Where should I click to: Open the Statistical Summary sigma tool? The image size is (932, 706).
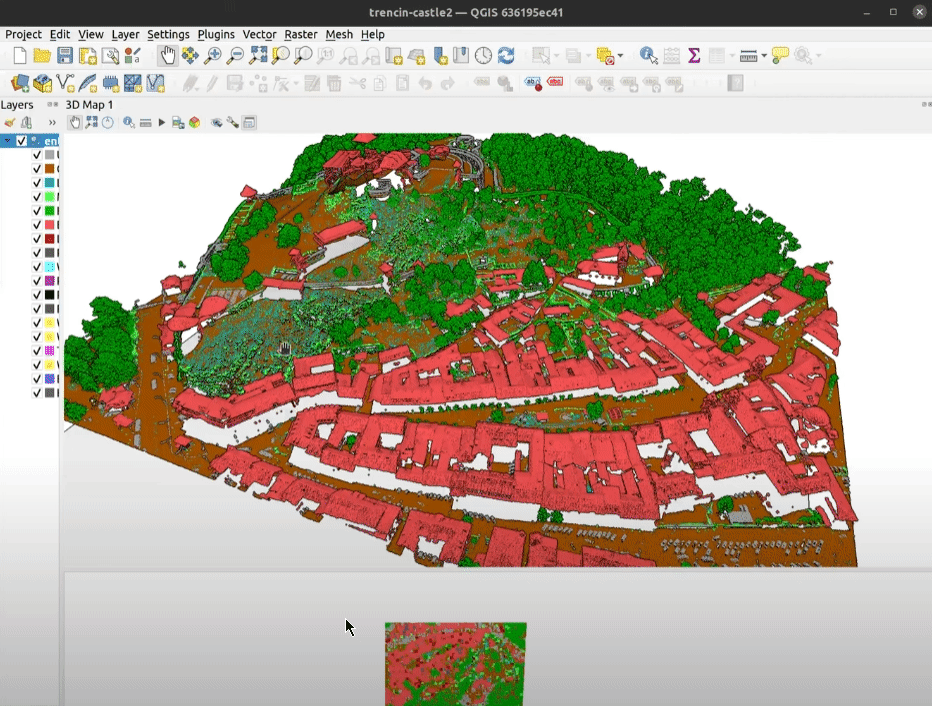[x=694, y=56]
